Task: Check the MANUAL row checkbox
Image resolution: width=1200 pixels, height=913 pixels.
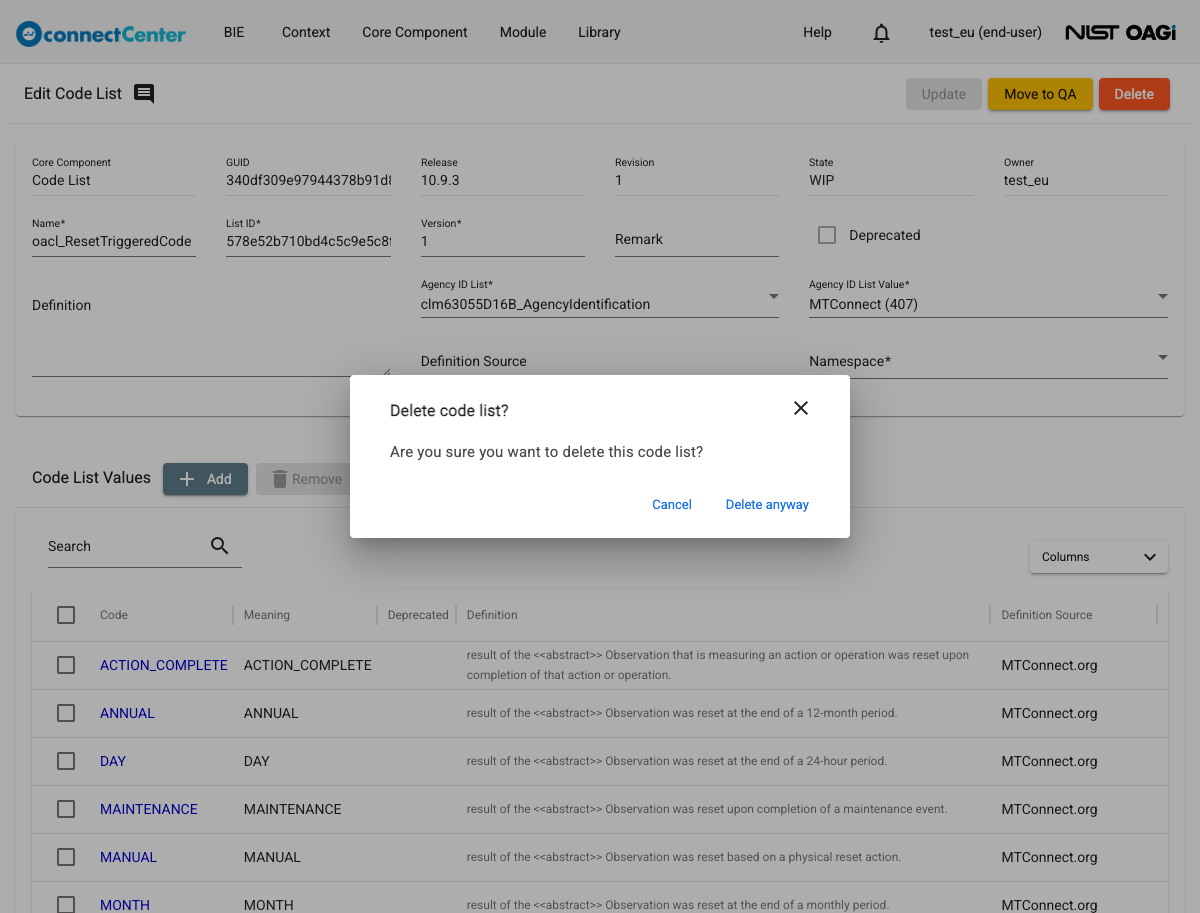Action: click(x=66, y=857)
